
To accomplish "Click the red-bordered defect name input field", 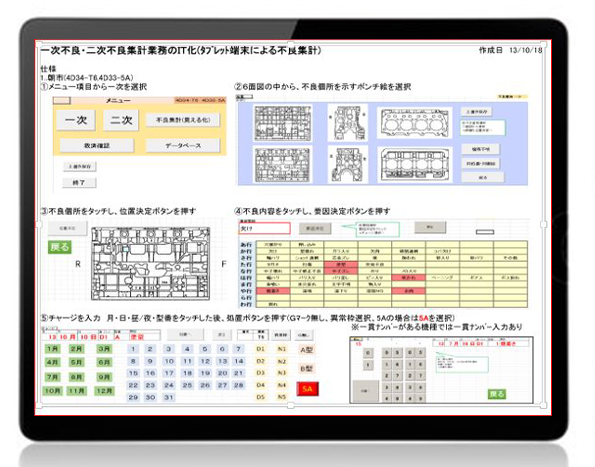I will 264,228.
